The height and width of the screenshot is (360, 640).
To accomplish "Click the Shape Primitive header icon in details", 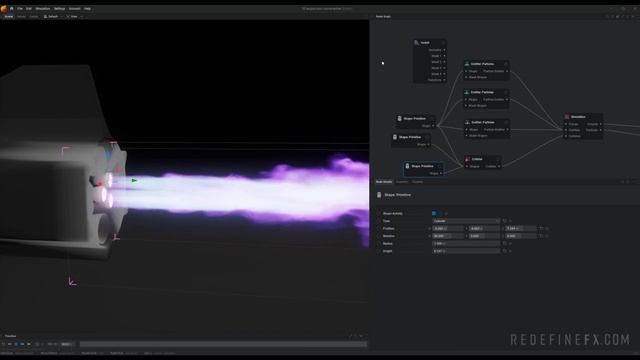I will pyautogui.click(x=379, y=195).
